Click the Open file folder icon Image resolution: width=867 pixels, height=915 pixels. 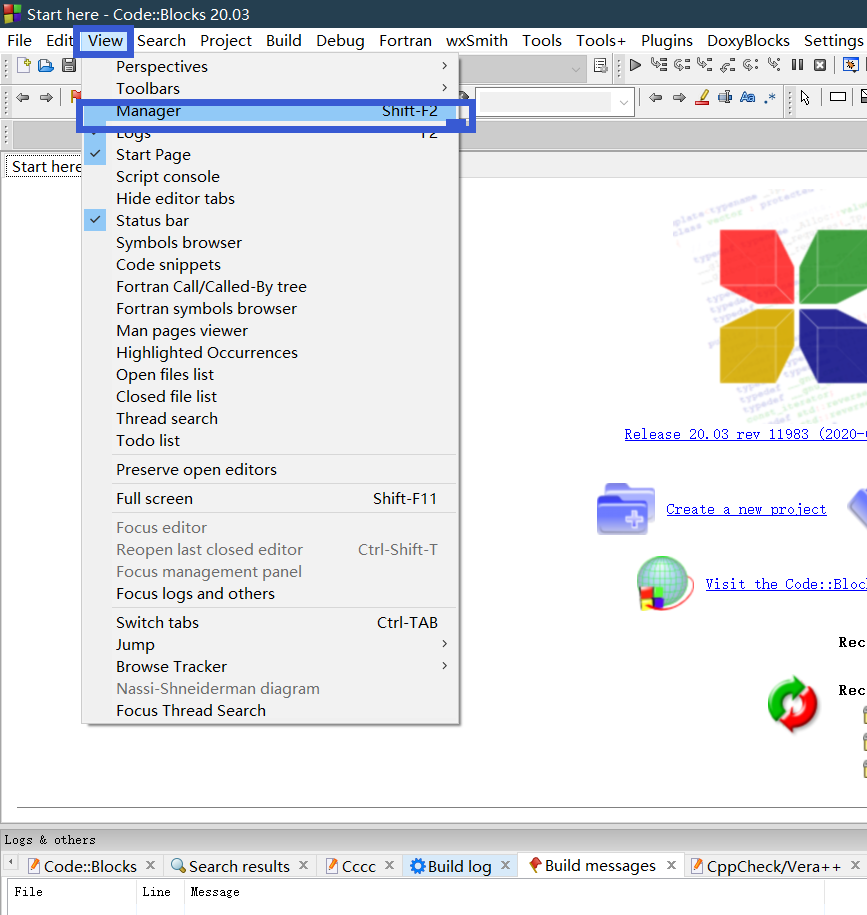tap(46, 65)
